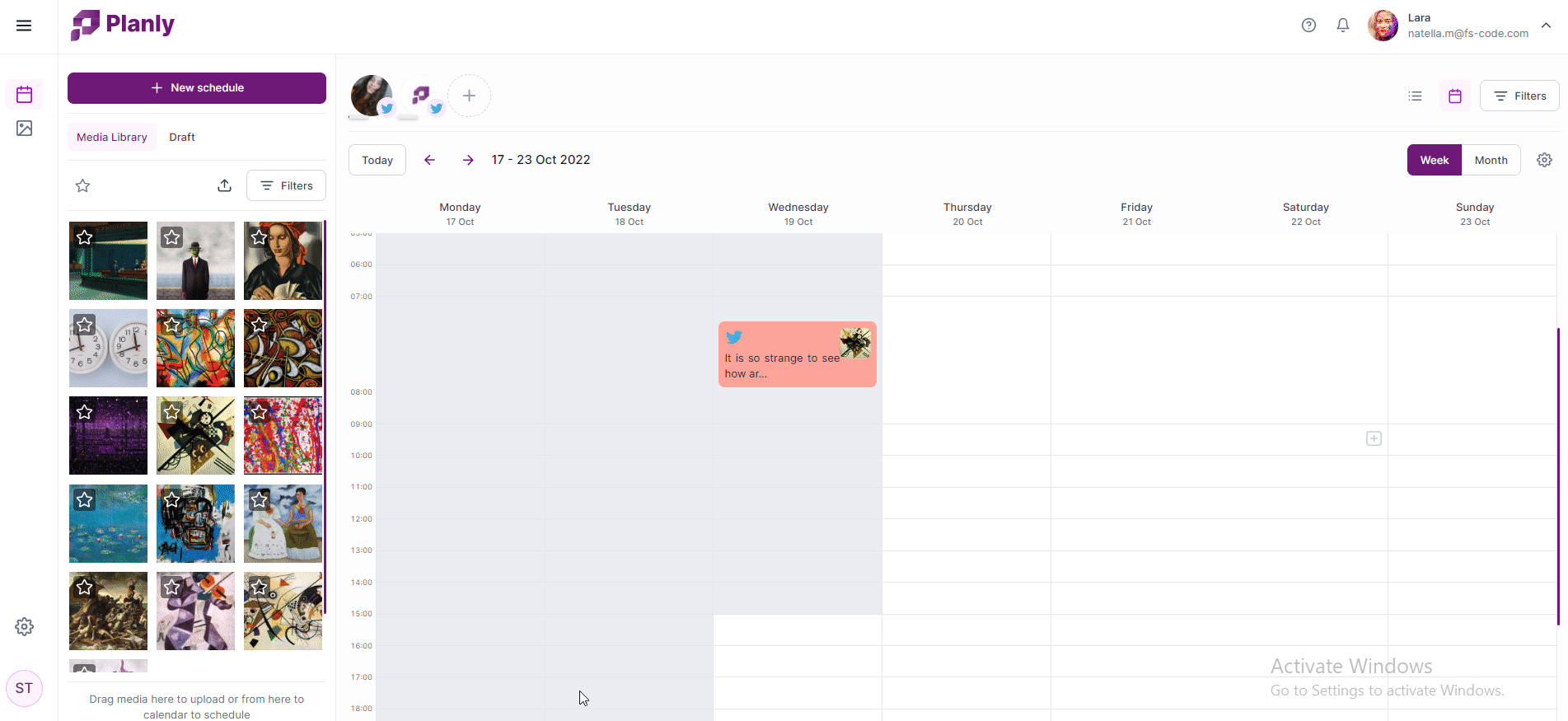This screenshot has height=721, width=1568.
Task: Add a new social account
Action: coord(469,96)
